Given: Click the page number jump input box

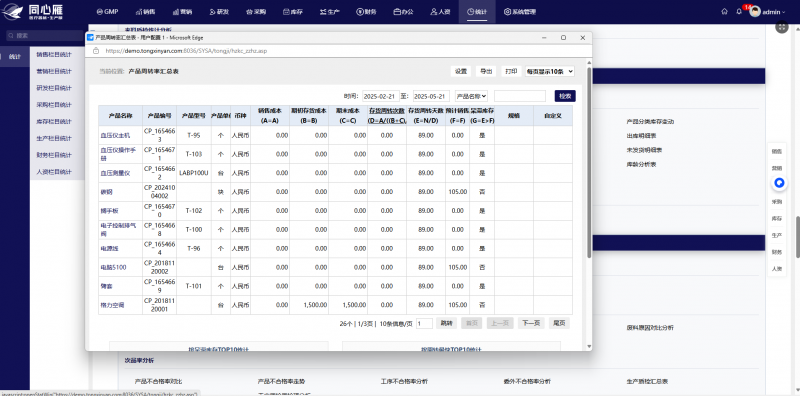Looking at the screenshot, I should pyautogui.click(x=424, y=324).
